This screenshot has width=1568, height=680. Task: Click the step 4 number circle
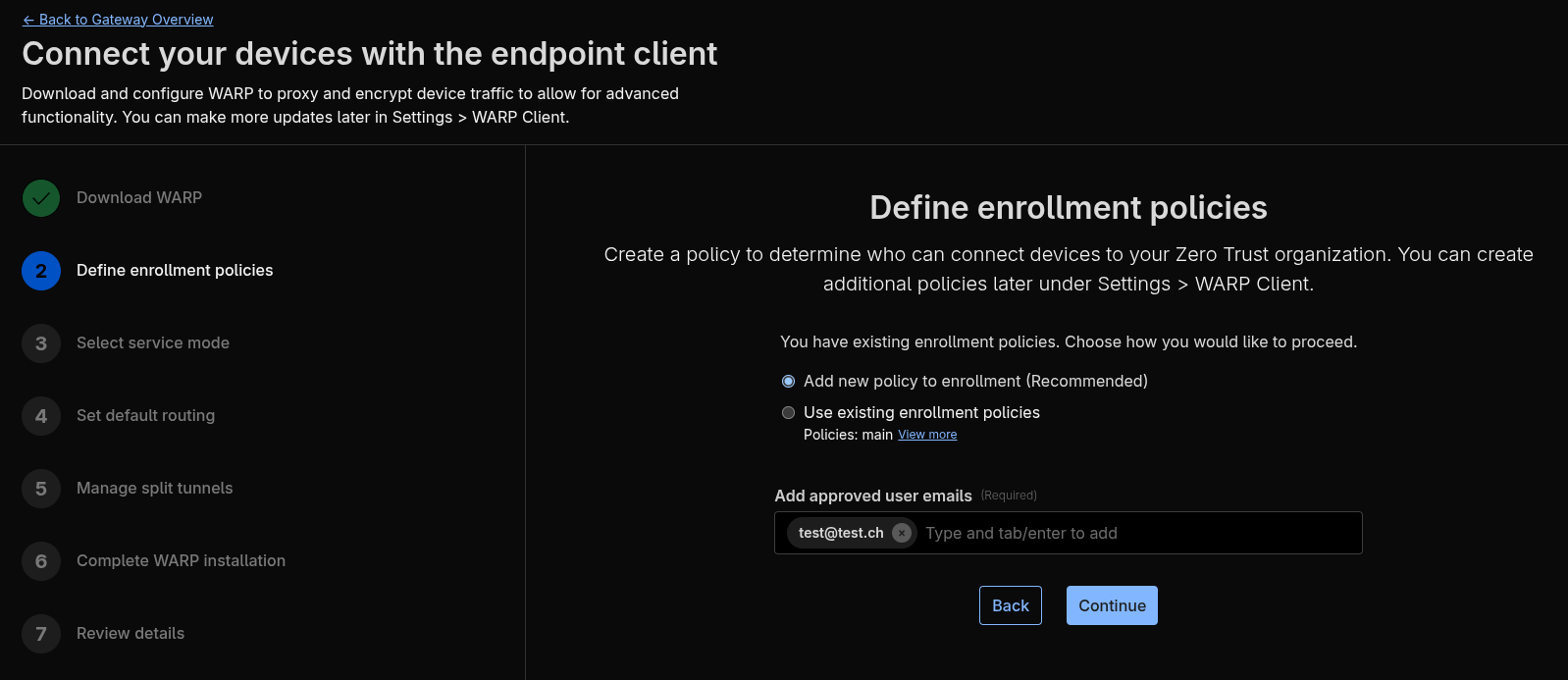41,416
